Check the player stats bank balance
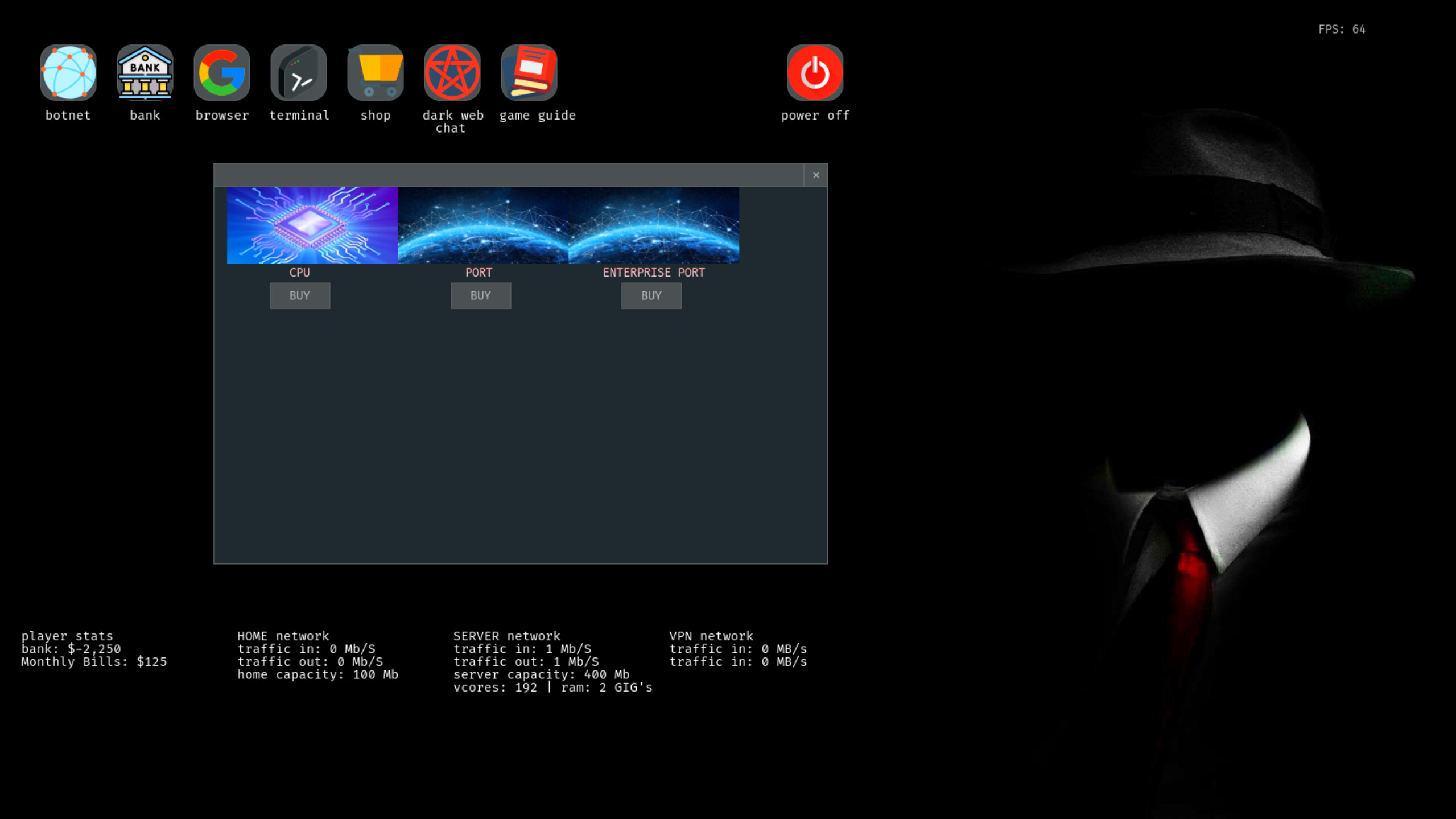This screenshot has height=819, width=1456. pos(71,649)
